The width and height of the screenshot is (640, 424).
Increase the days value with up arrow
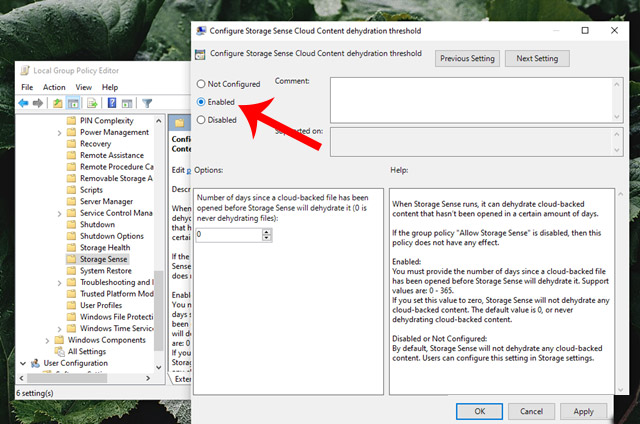point(267,231)
